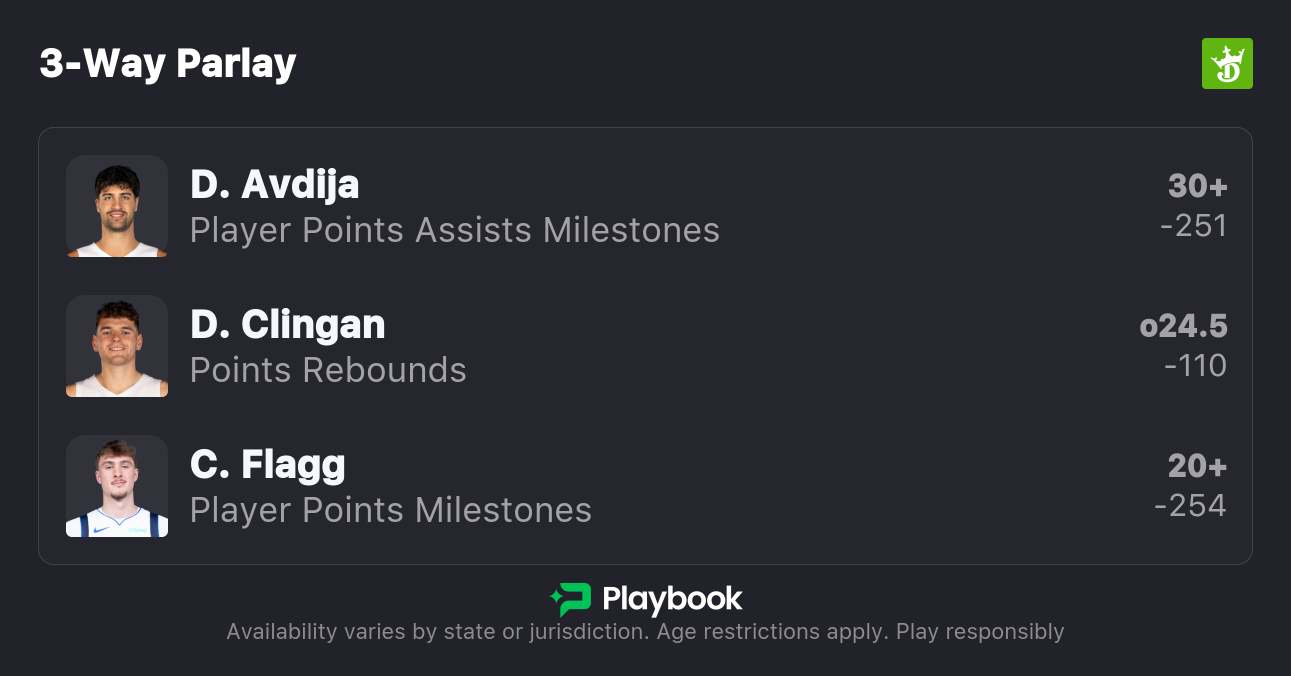1291x676 pixels.
Task: Select the D. Clingan player name
Action: point(287,325)
